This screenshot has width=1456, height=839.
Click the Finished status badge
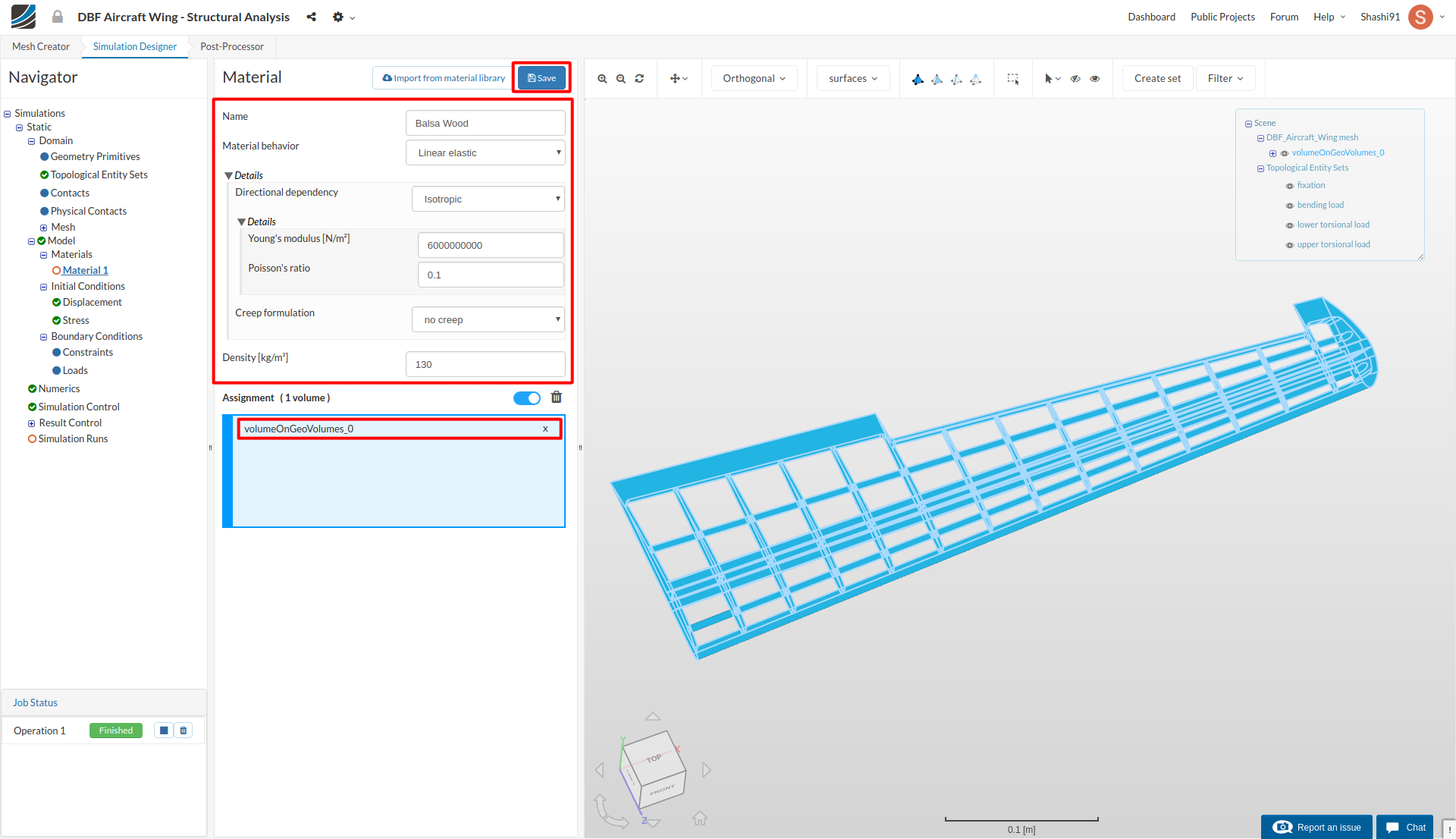116,731
